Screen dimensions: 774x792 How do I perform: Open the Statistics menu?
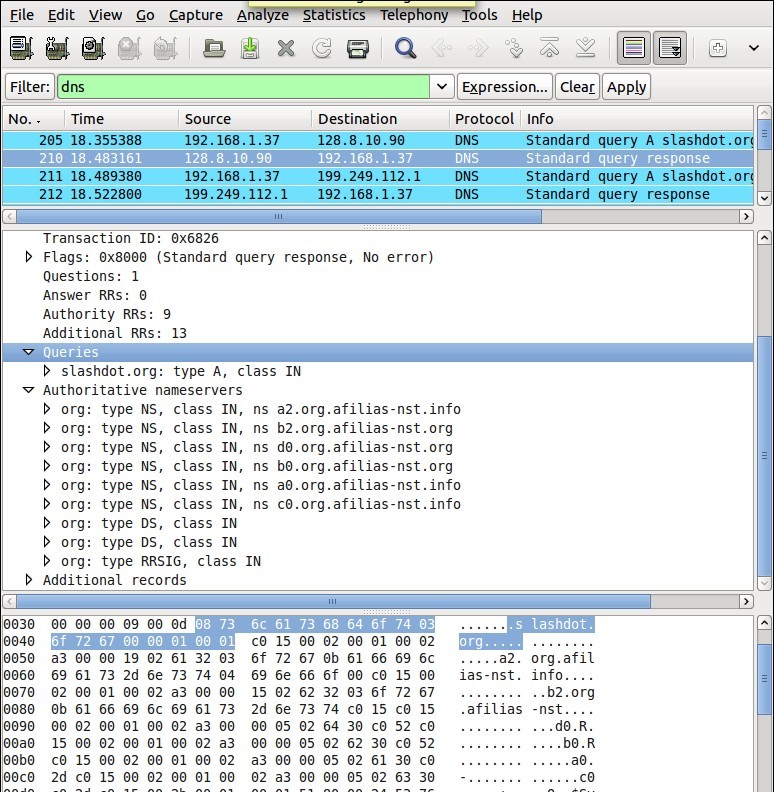(x=334, y=15)
